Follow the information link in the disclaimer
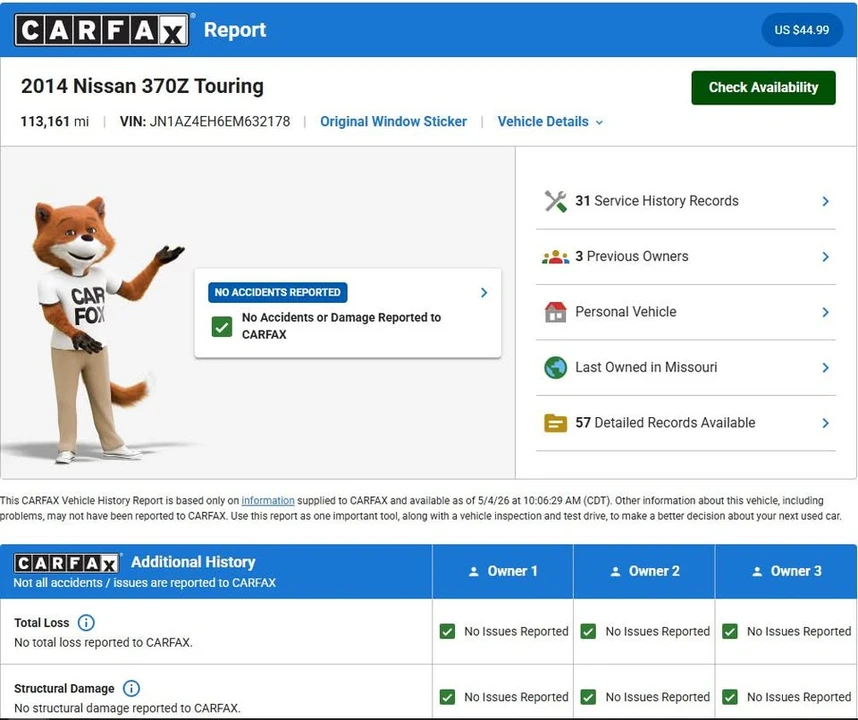The height and width of the screenshot is (720, 858). point(268,501)
